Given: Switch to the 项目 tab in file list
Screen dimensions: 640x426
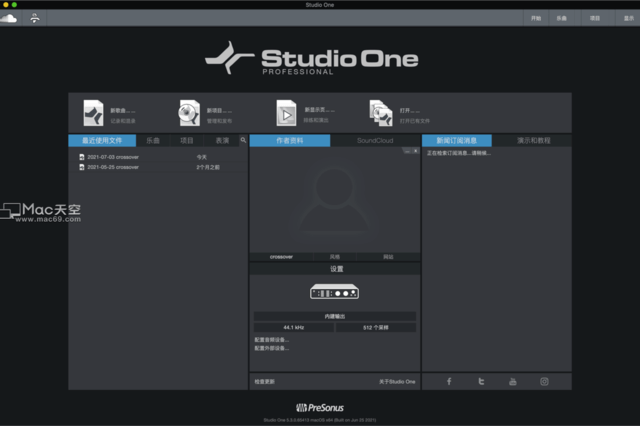Looking at the screenshot, I should pyautogui.click(x=187, y=140).
